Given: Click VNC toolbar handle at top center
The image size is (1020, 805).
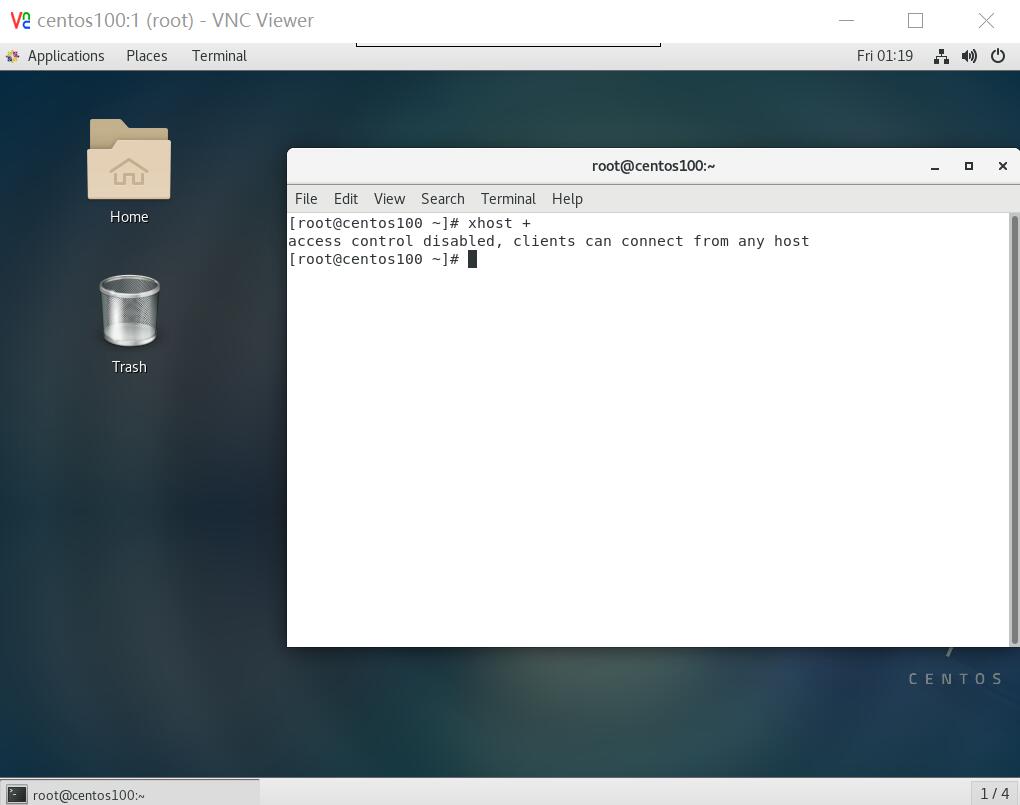Looking at the screenshot, I should point(508,45).
